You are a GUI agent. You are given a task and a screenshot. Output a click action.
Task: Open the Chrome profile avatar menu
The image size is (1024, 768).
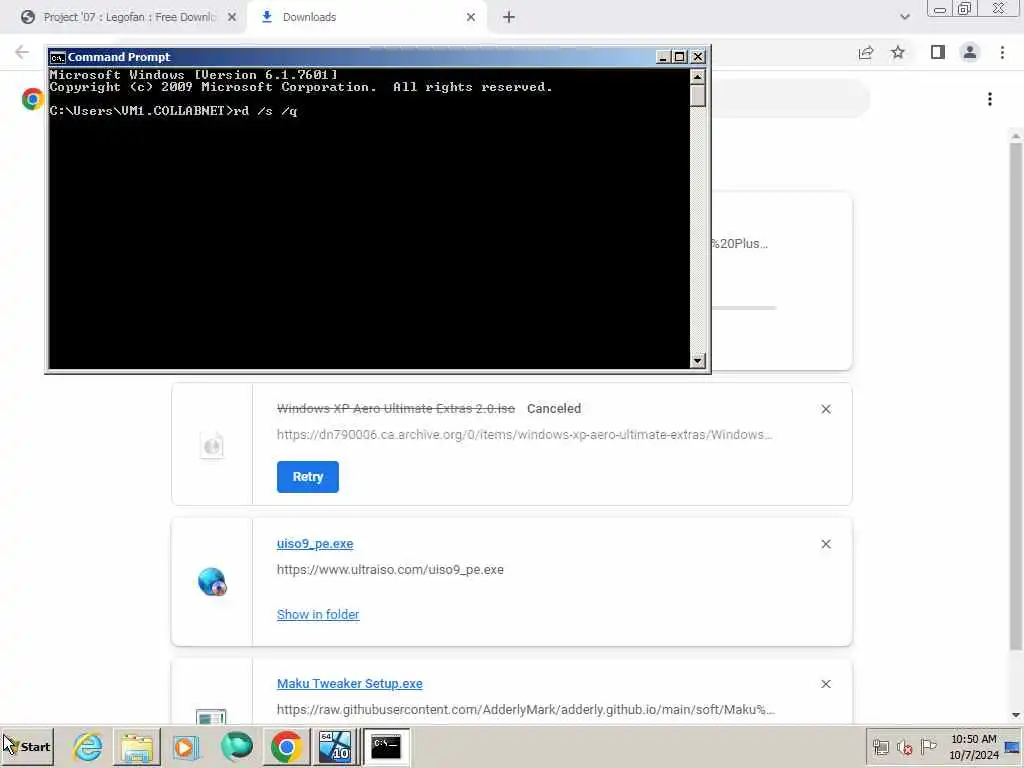[x=970, y=52]
